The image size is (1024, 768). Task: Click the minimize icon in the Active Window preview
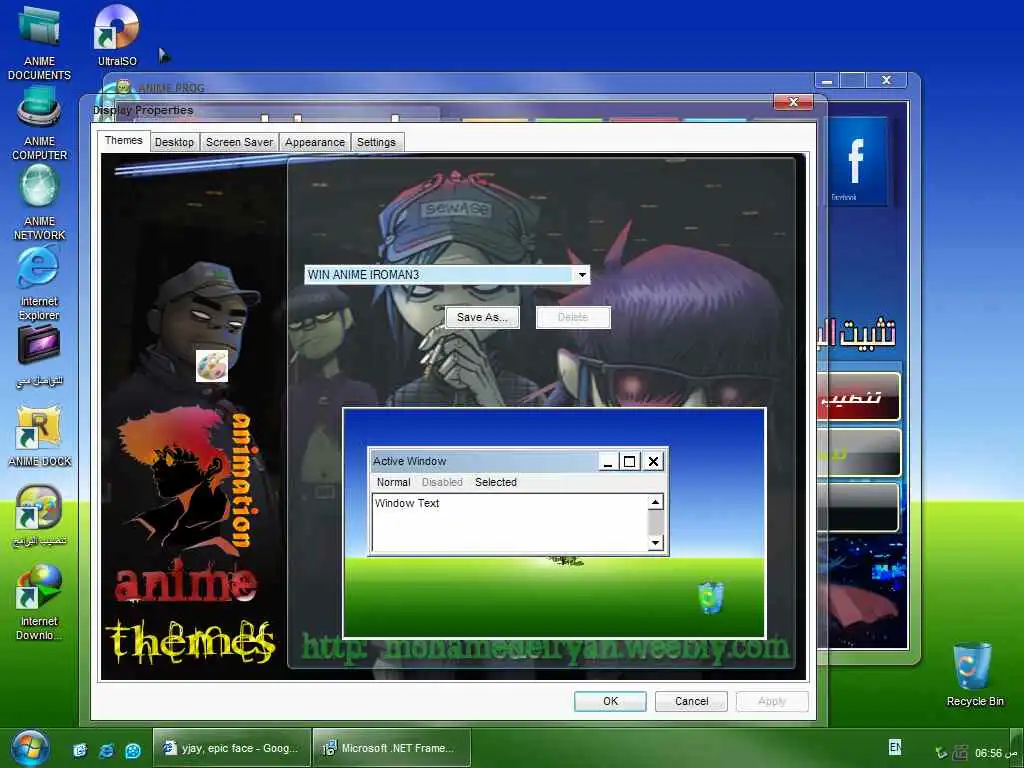[608, 462]
